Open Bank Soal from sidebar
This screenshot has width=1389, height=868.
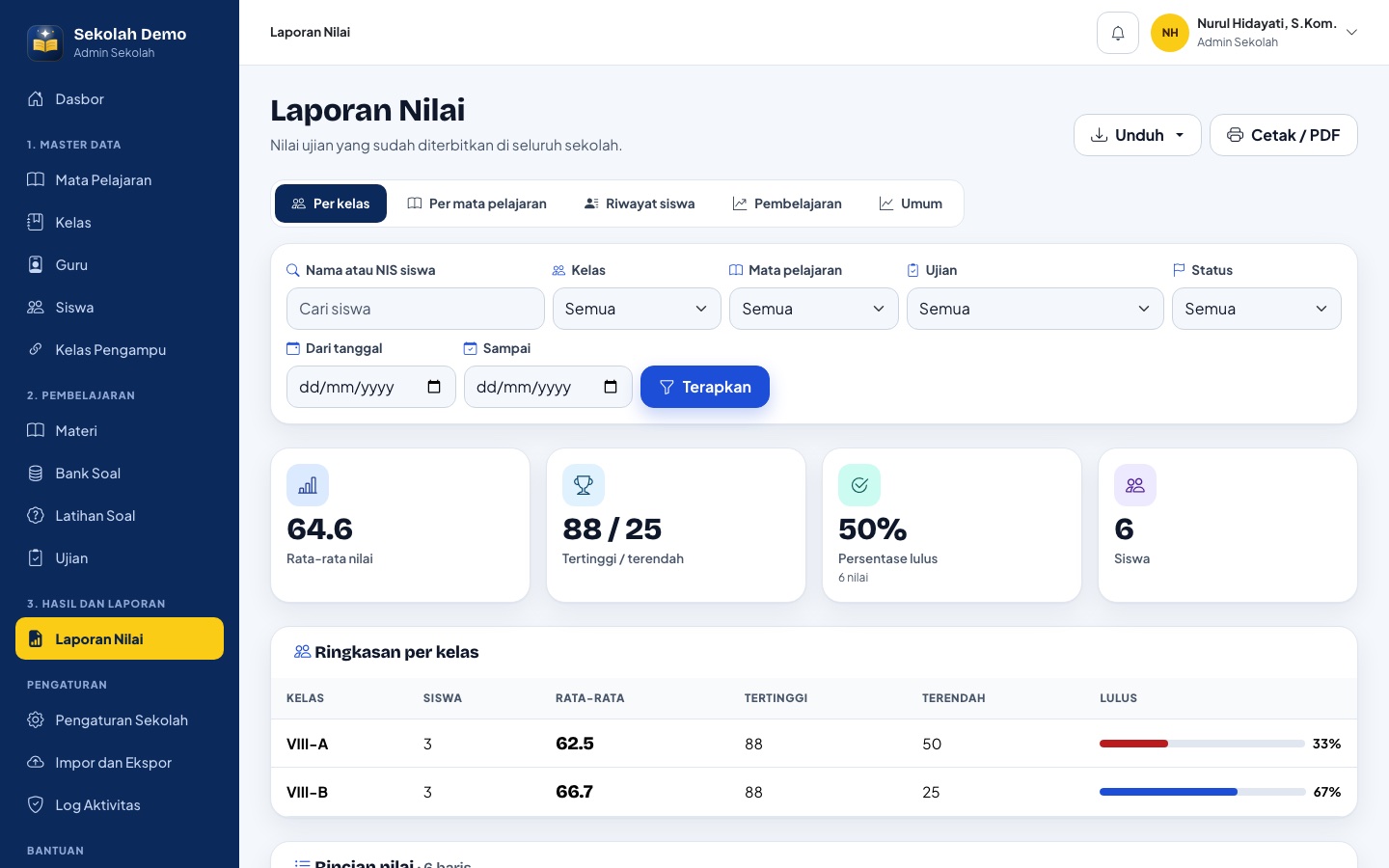[x=120, y=474]
